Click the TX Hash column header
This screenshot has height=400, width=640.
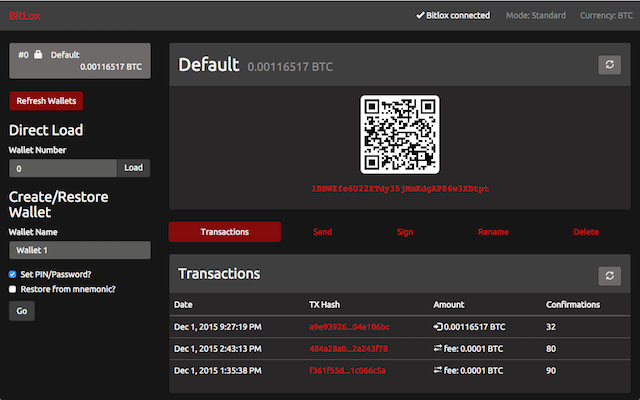click(x=324, y=304)
